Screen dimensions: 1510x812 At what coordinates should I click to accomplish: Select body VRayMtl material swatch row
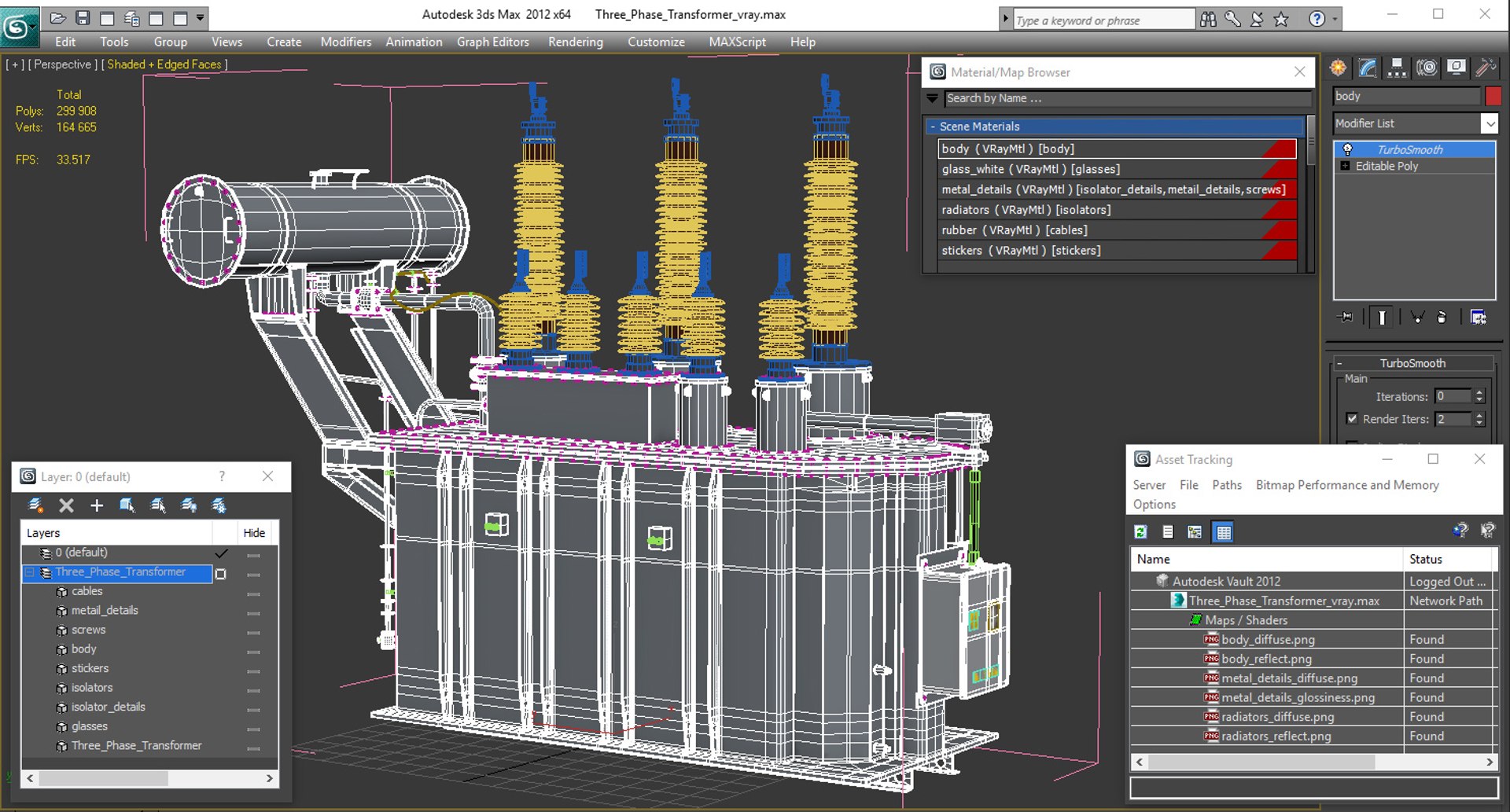coord(1118,149)
